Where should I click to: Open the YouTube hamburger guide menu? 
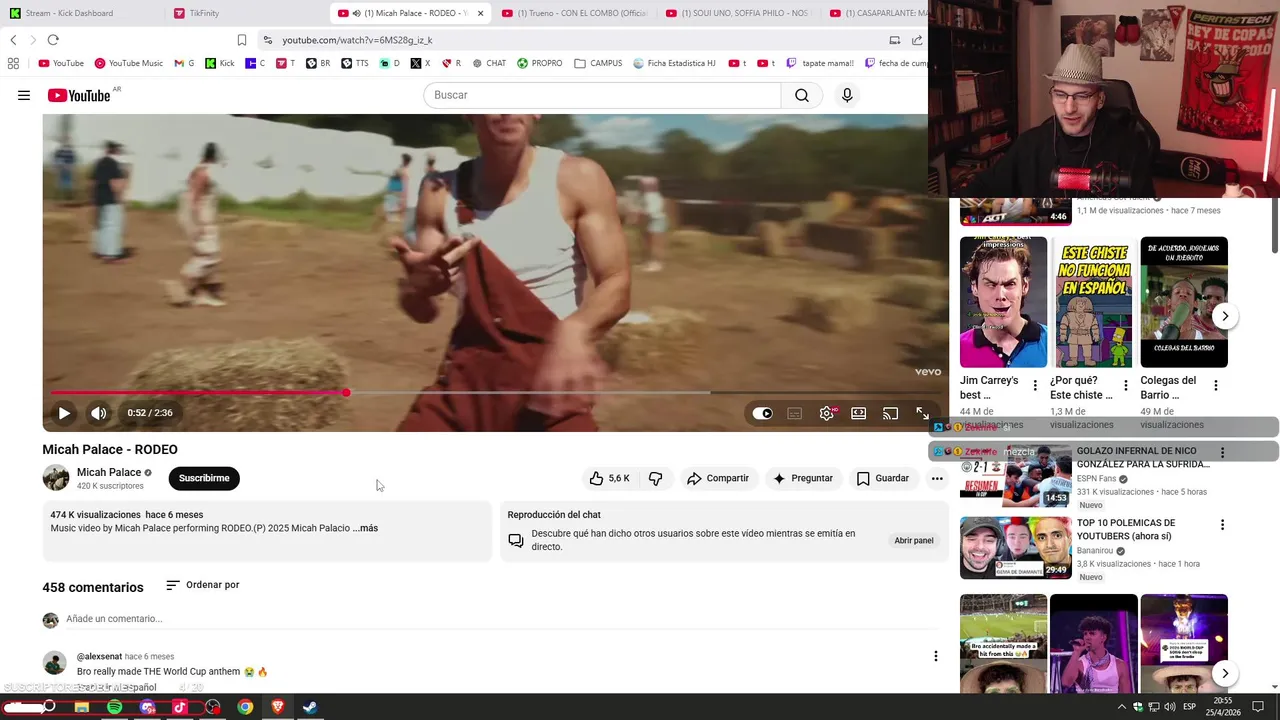24,95
